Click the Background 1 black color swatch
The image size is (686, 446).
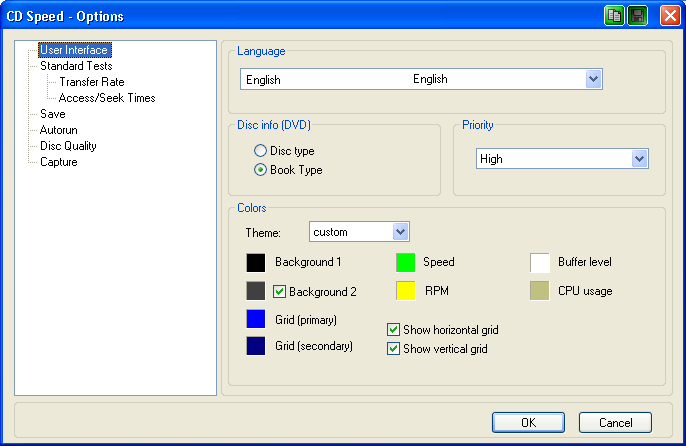(256, 262)
